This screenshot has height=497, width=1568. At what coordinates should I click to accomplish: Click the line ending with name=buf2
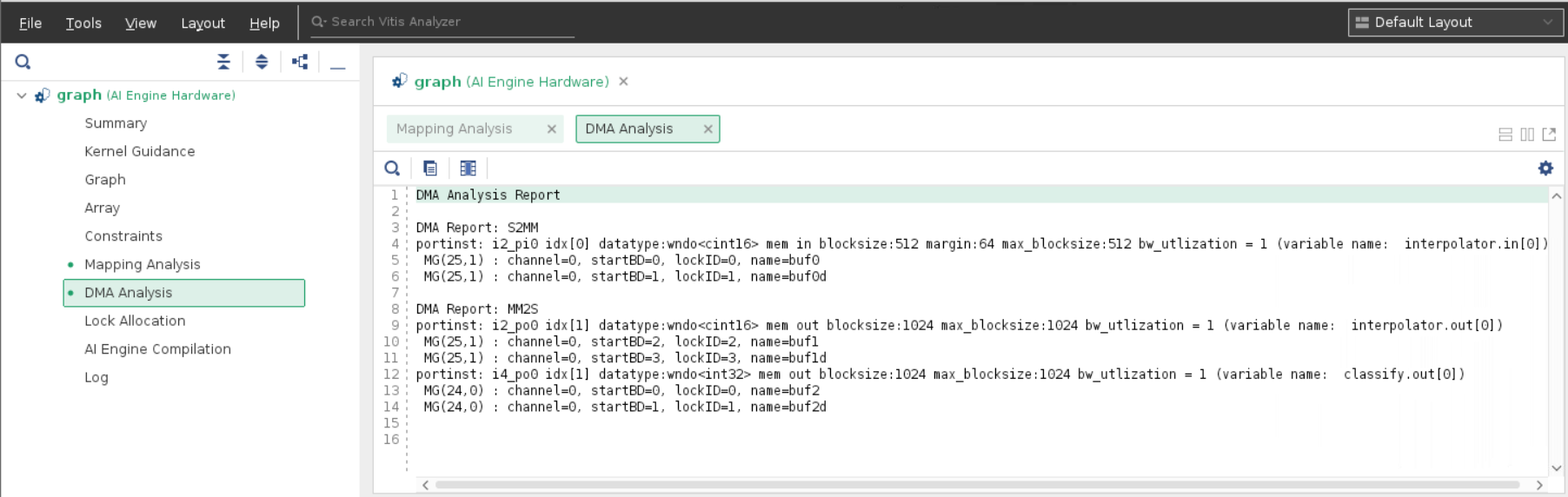(621, 391)
